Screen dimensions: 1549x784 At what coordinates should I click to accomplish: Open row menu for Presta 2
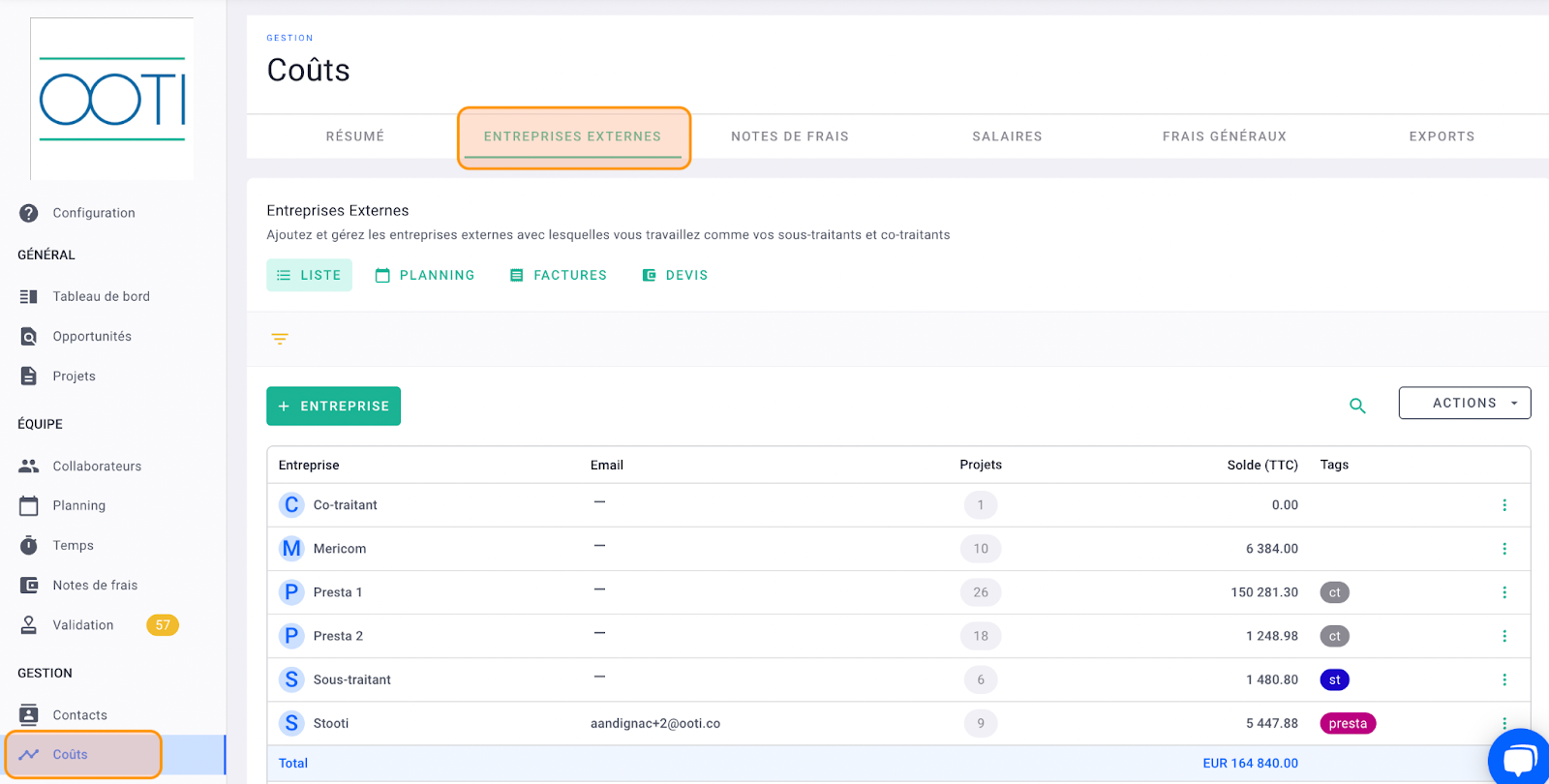pyautogui.click(x=1504, y=636)
